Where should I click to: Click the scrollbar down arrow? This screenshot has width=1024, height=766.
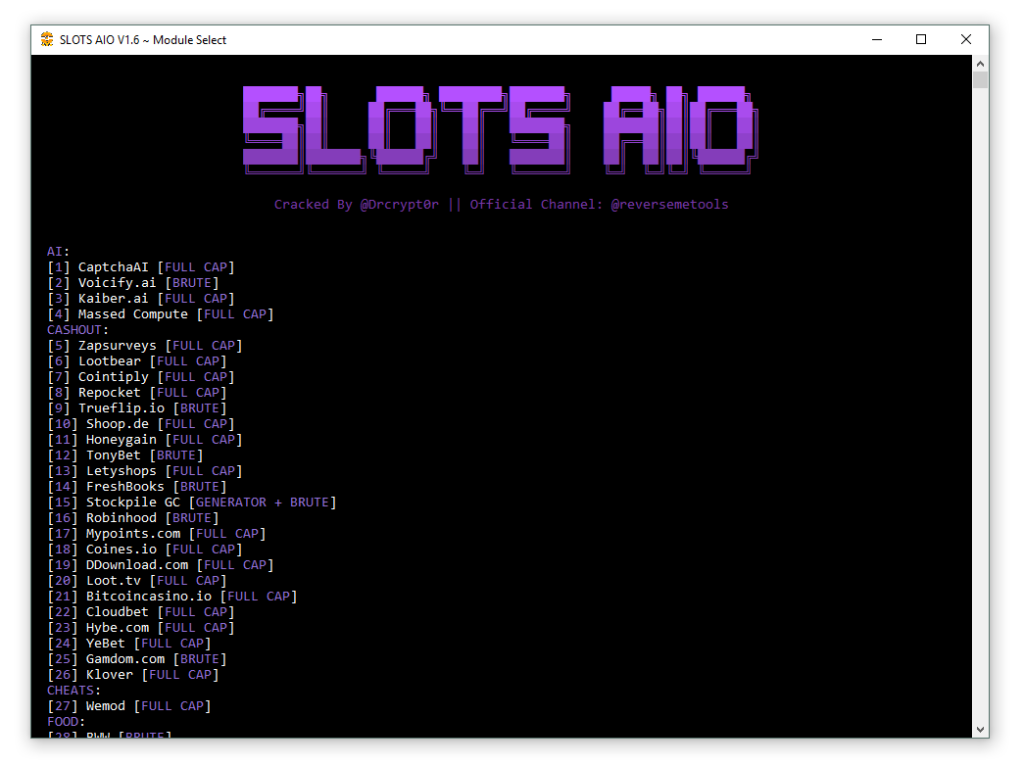982,730
